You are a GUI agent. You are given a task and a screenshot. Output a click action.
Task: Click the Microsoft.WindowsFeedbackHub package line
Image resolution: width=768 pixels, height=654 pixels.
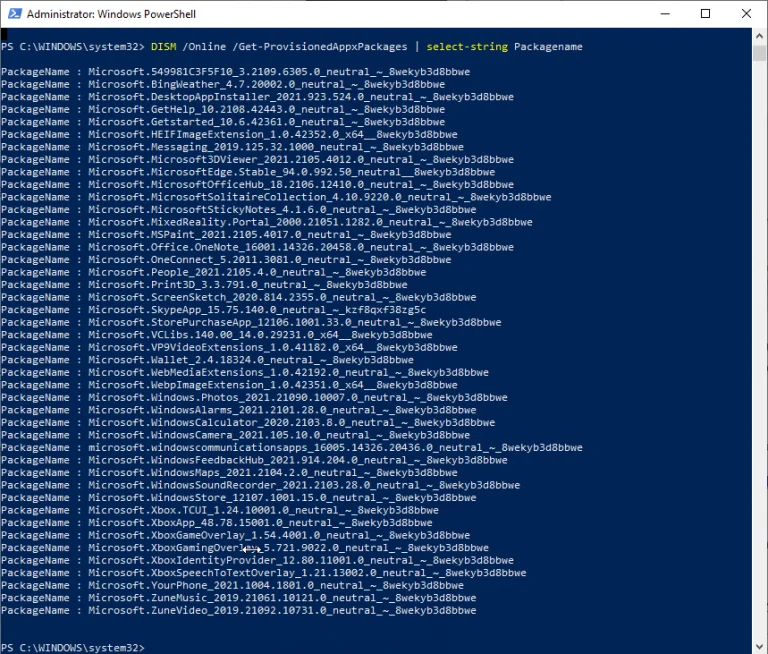click(x=254, y=460)
